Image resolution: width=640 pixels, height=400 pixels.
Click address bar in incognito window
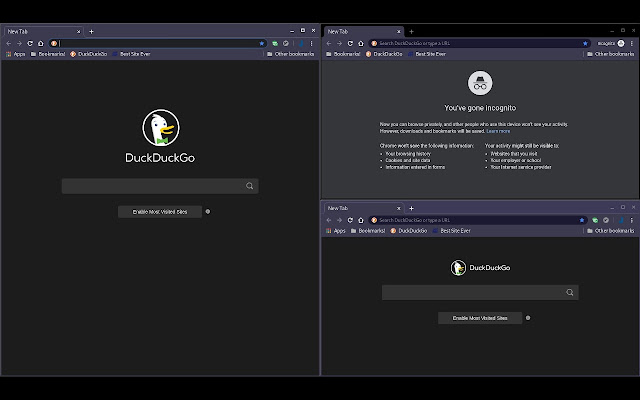point(480,43)
